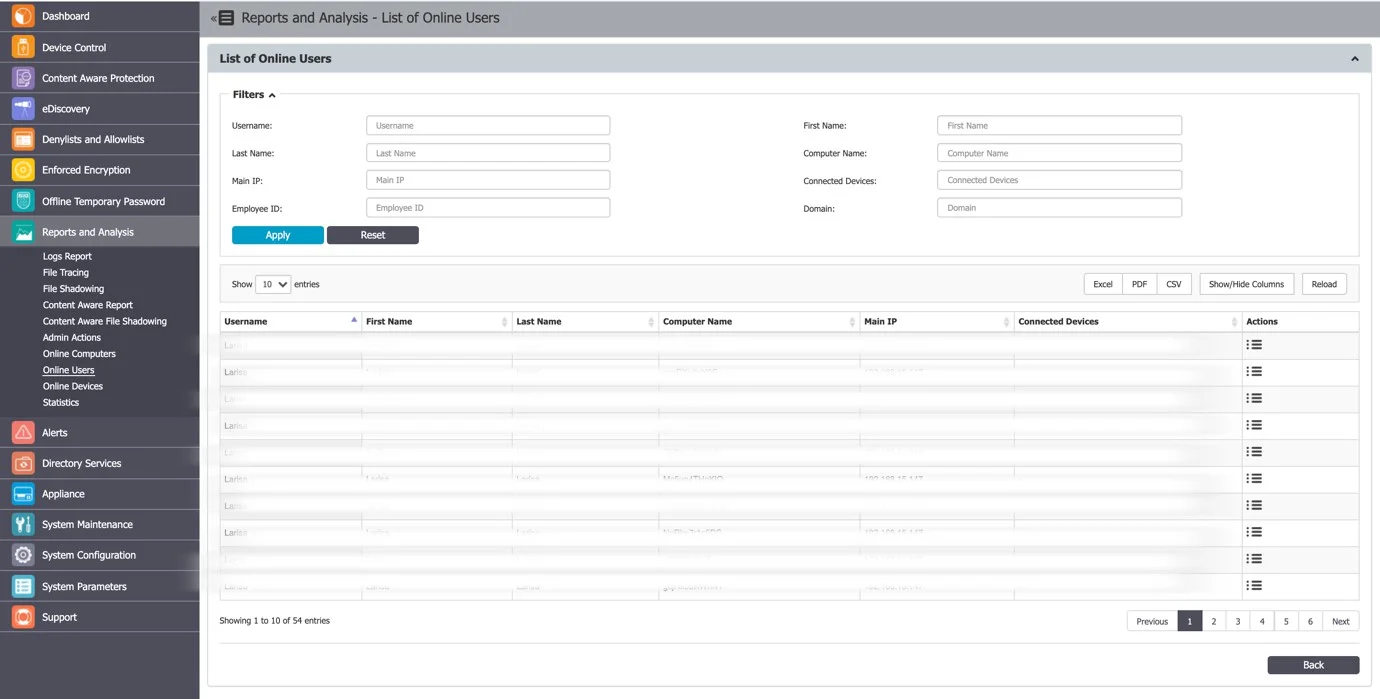1380x699 pixels.
Task: Open File Shadowing submenu item
Action: click(x=73, y=288)
